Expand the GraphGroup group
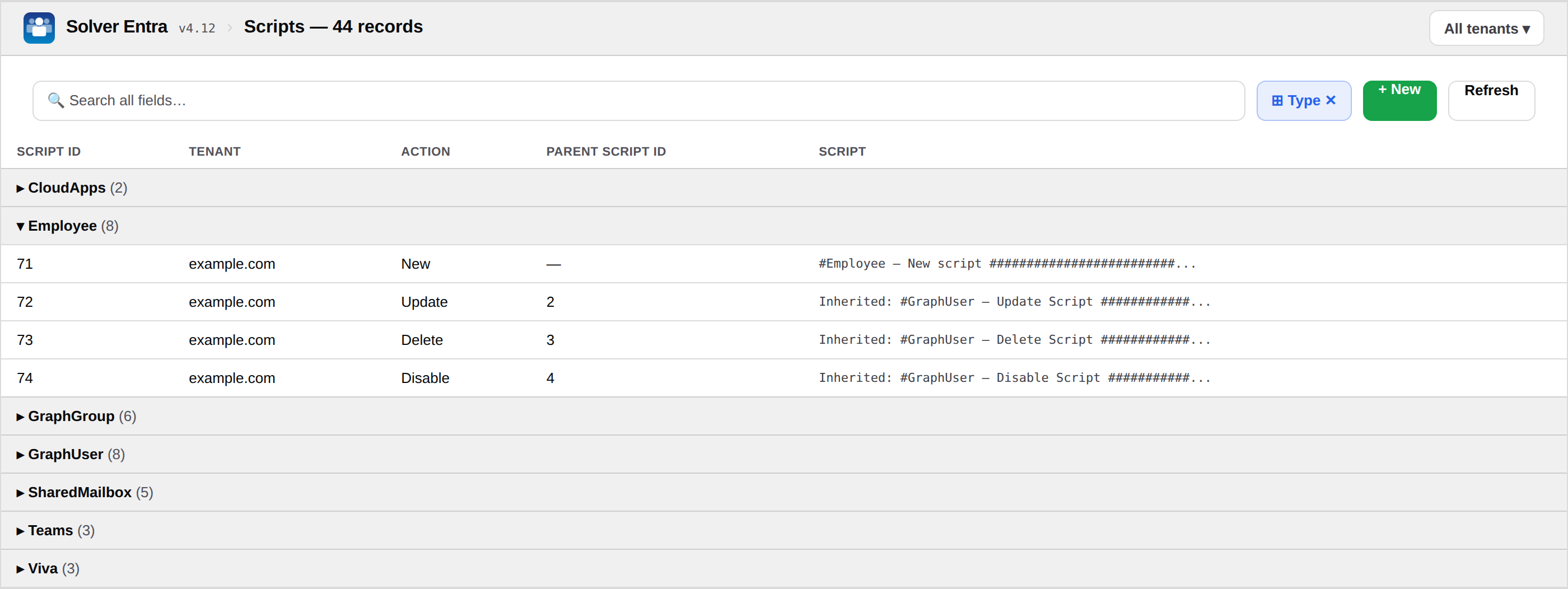This screenshot has width=1568, height=589. [x=784, y=417]
